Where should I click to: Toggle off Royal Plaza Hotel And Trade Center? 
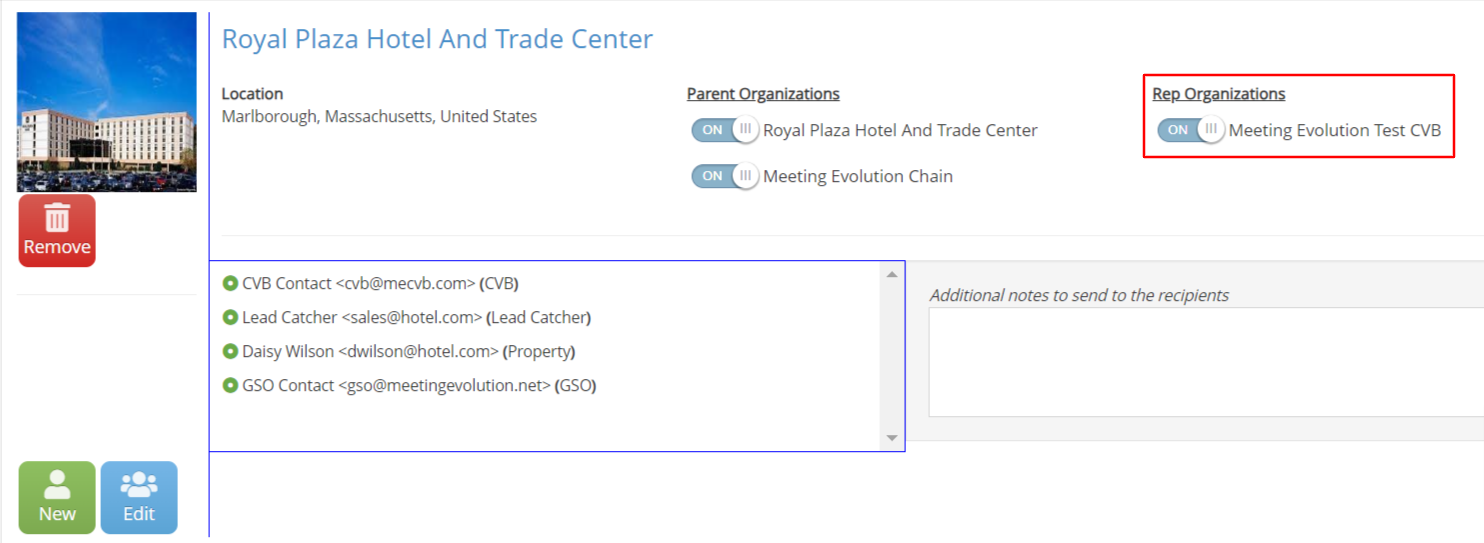(725, 130)
